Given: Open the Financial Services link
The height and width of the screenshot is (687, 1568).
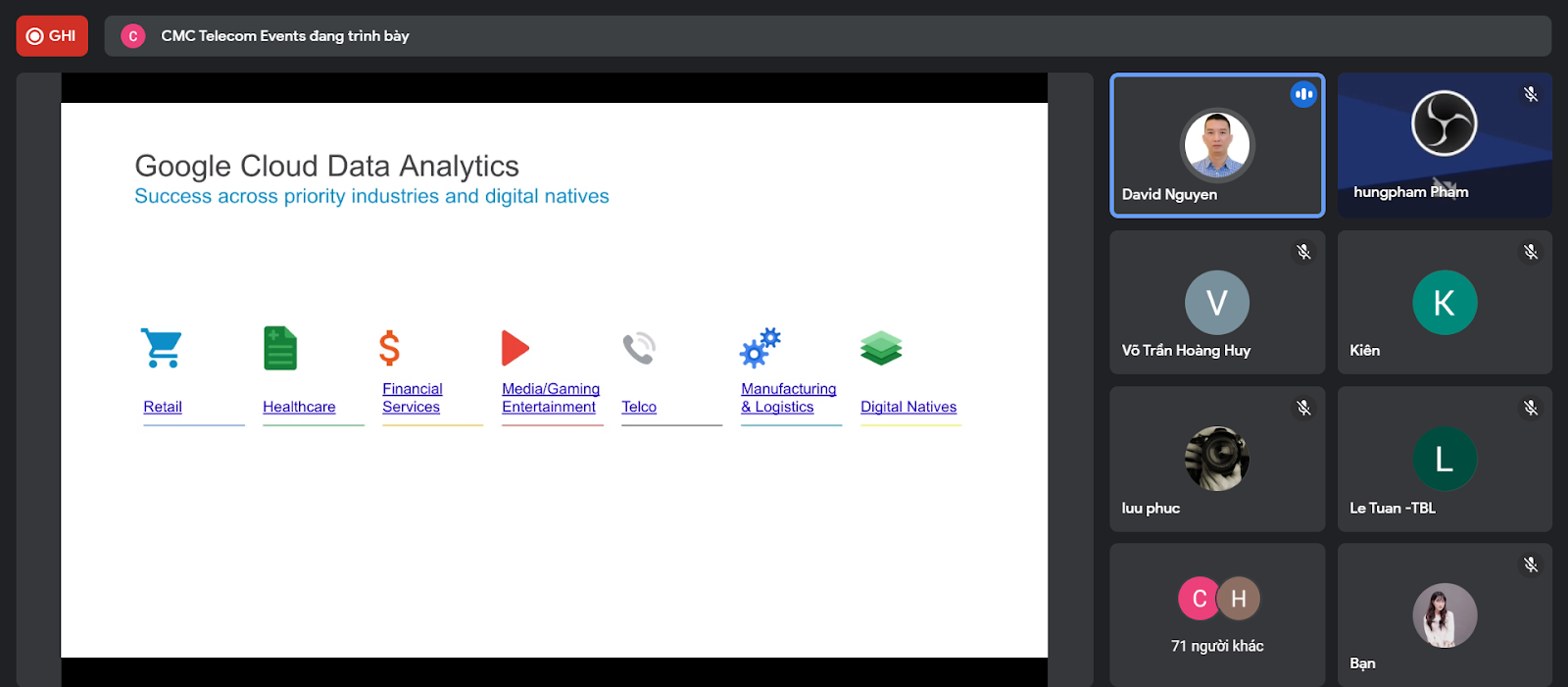Looking at the screenshot, I should tap(413, 398).
